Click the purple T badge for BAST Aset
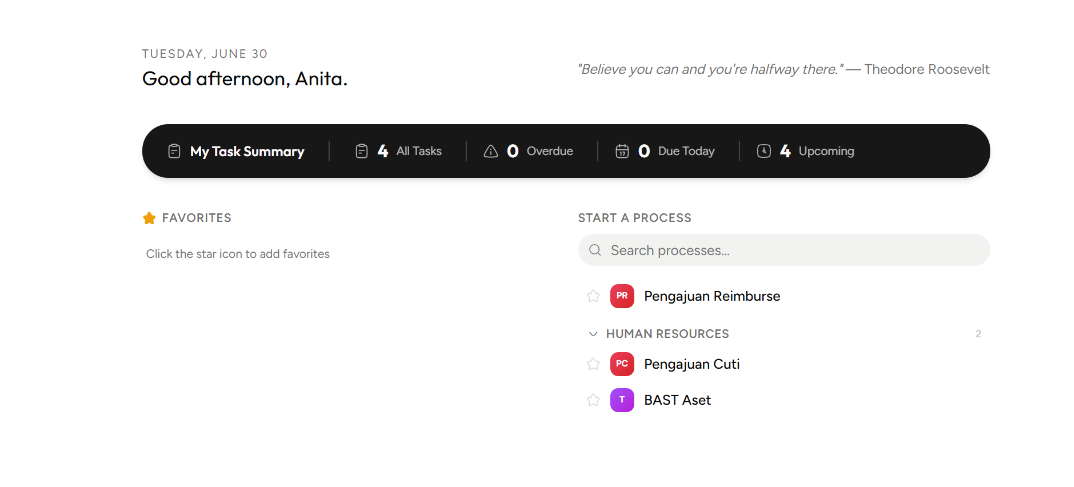Viewport: 1074px width, 487px height. click(x=622, y=400)
